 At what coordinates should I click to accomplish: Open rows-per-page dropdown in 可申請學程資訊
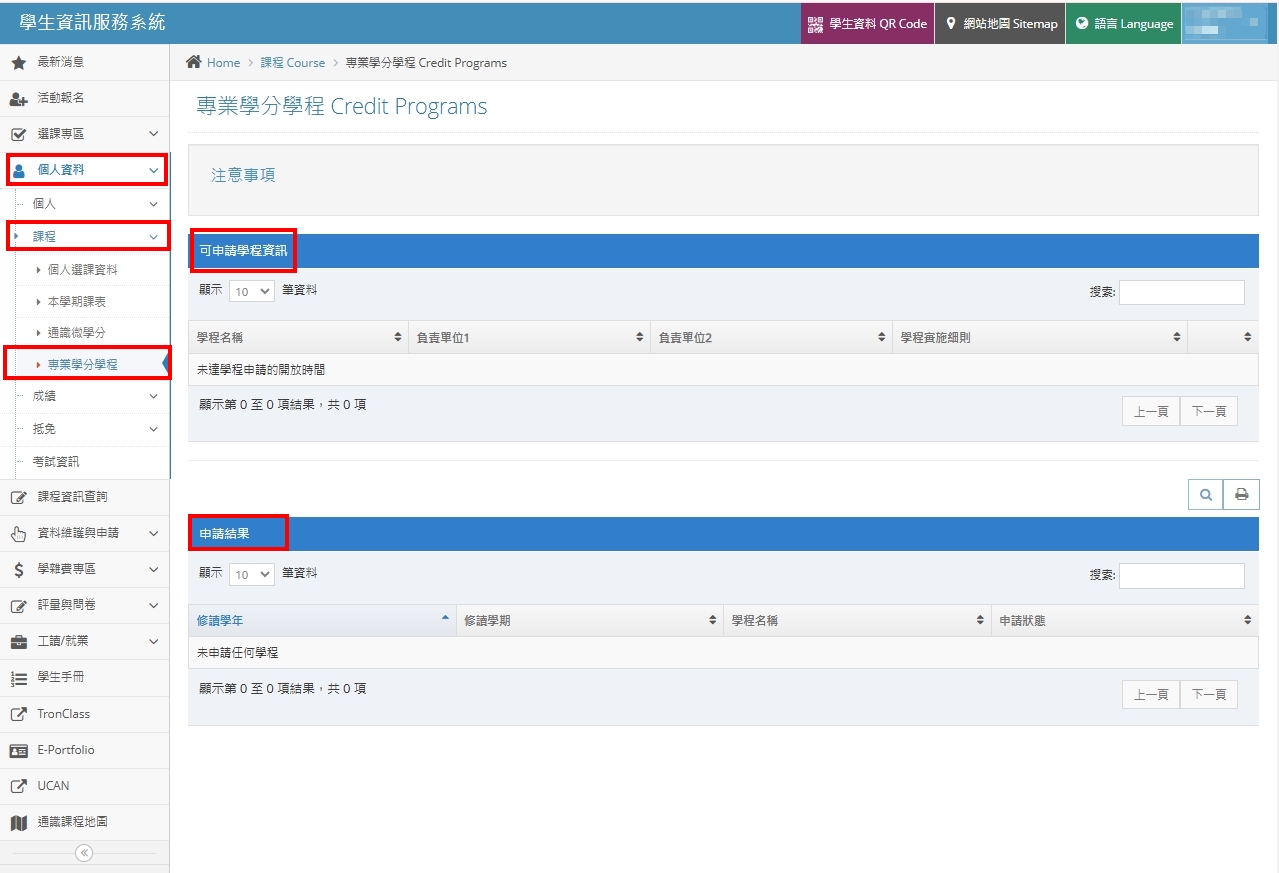(x=251, y=291)
